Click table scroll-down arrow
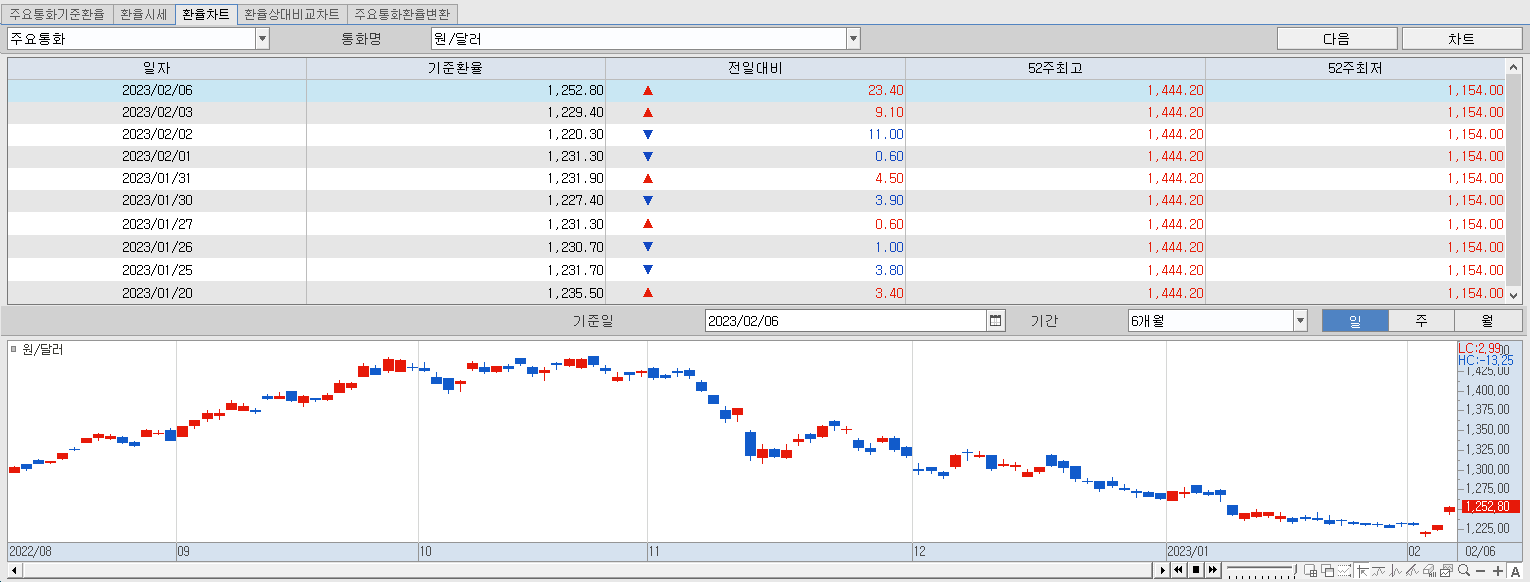 click(1512, 295)
